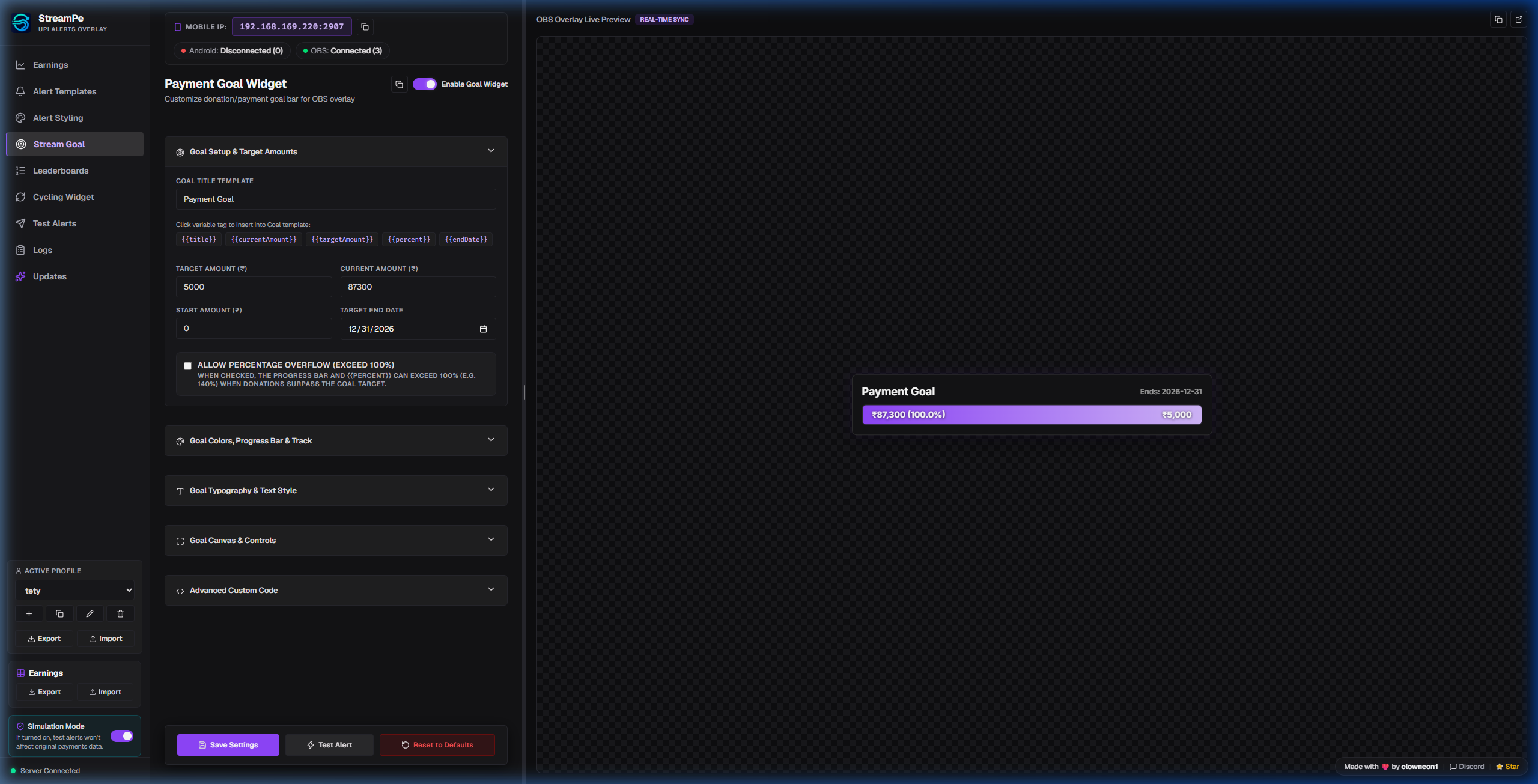This screenshot has width=1538, height=784.
Task: Click the Goal Title Template input field
Action: click(336, 199)
